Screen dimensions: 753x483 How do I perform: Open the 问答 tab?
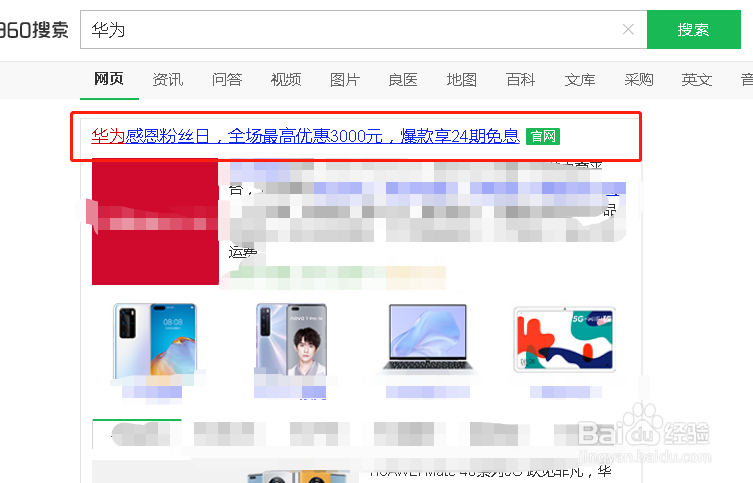[x=227, y=79]
